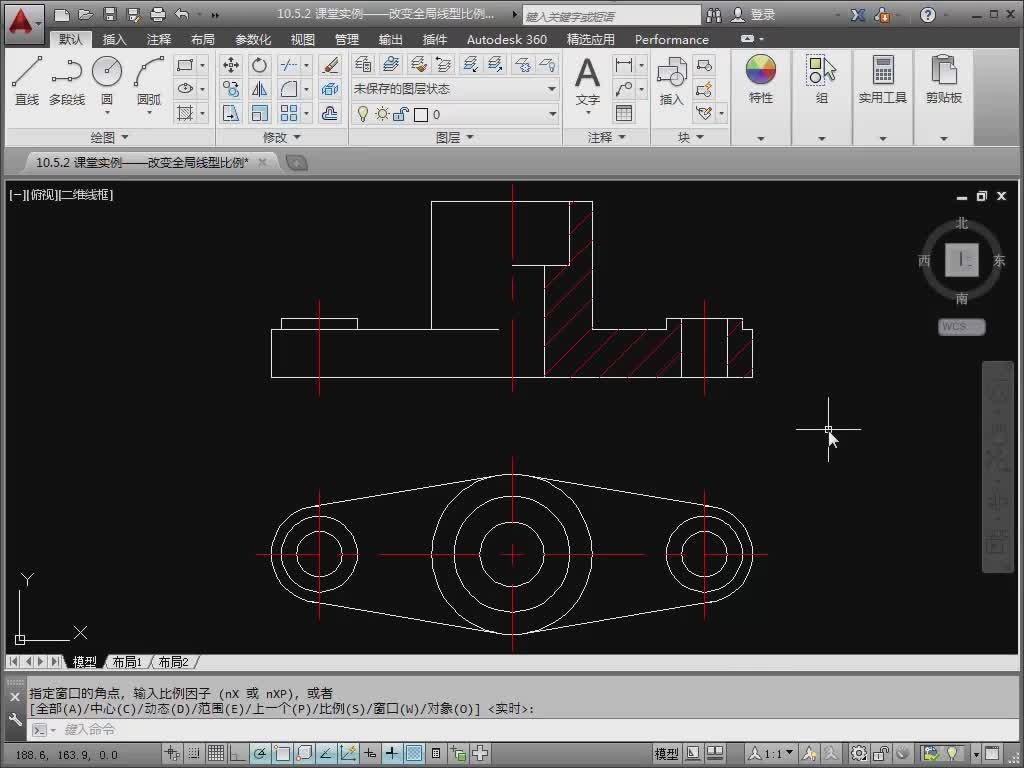The height and width of the screenshot is (768, 1024).
Task: Click the viewport label [俯视]
Action: pyautogui.click(x=42, y=194)
